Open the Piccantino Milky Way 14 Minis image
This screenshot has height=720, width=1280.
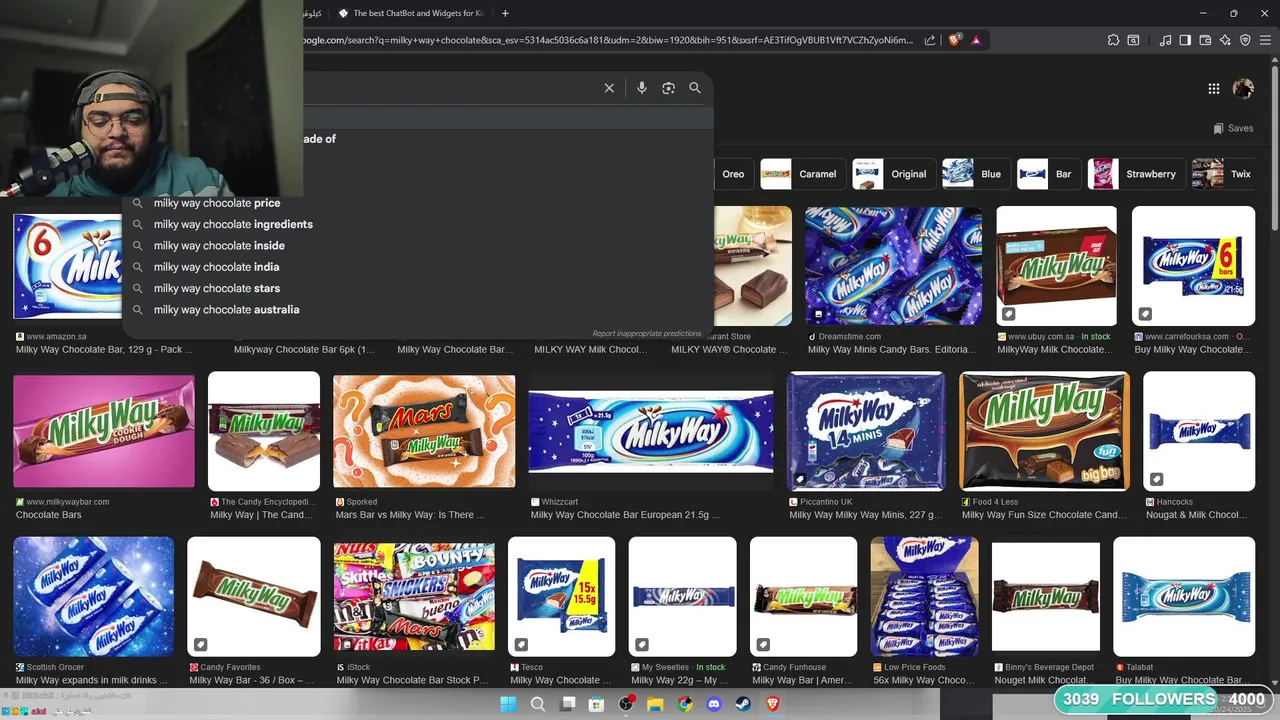(x=866, y=431)
